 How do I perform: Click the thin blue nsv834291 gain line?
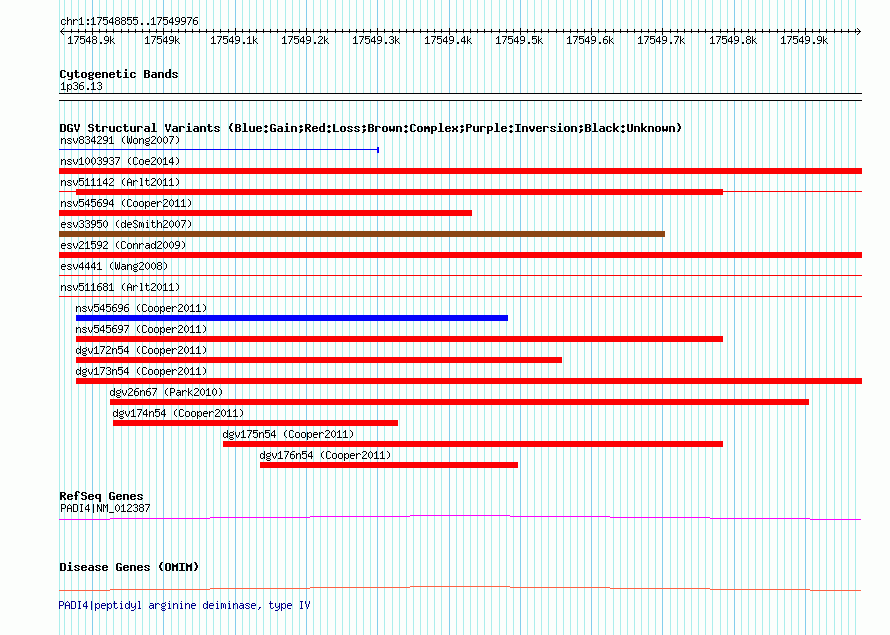[x=219, y=150]
